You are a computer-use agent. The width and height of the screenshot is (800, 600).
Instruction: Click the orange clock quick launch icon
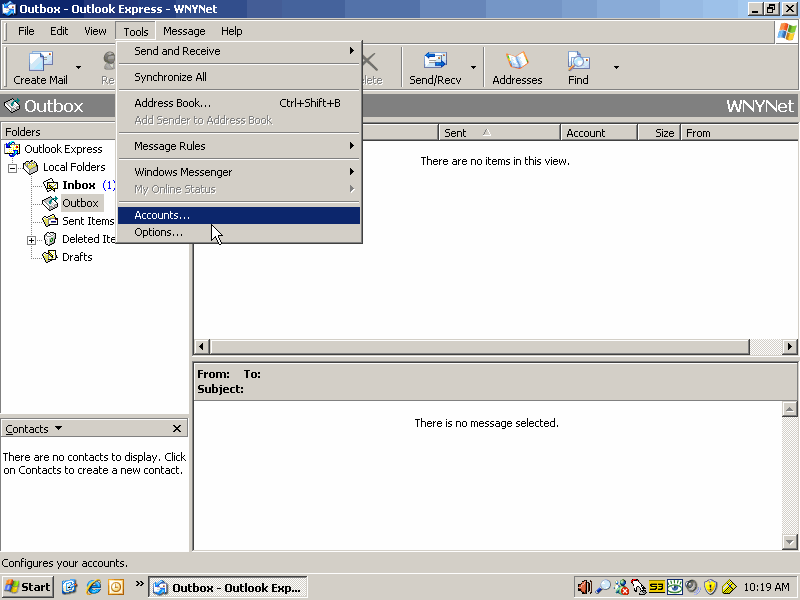coord(116,587)
